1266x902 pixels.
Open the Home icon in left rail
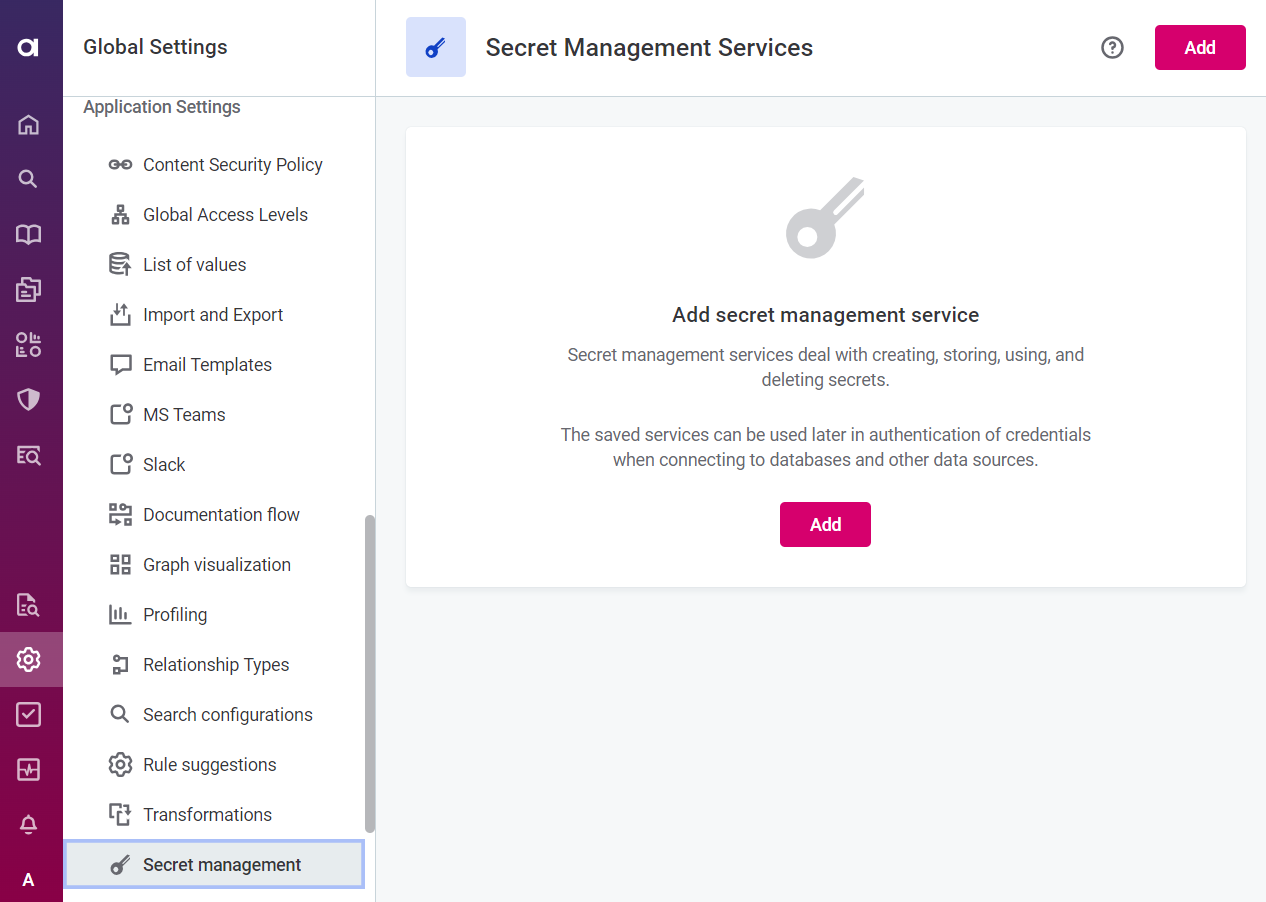[x=29, y=125]
